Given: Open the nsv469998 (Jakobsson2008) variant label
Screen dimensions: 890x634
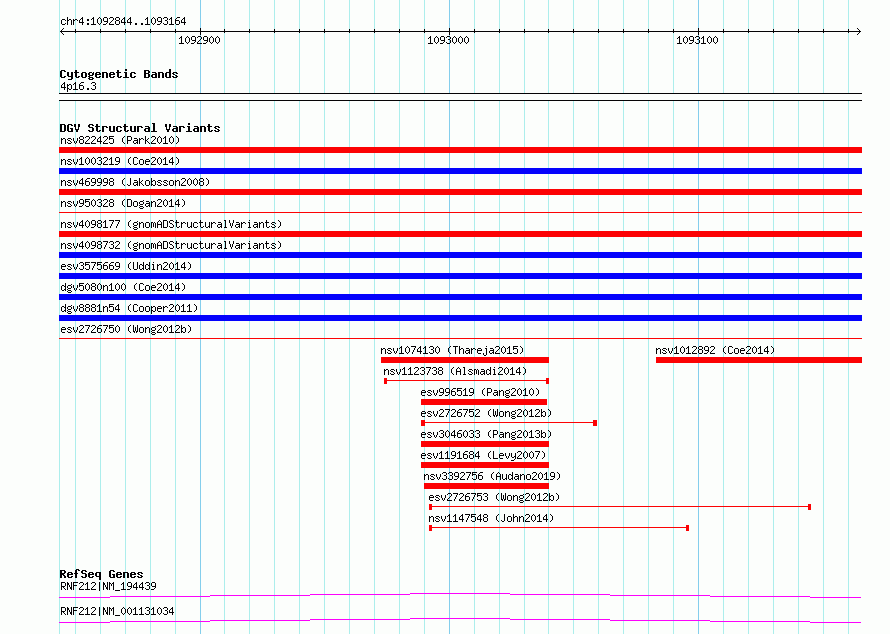Looking at the screenshot, I should pos(135,182).
